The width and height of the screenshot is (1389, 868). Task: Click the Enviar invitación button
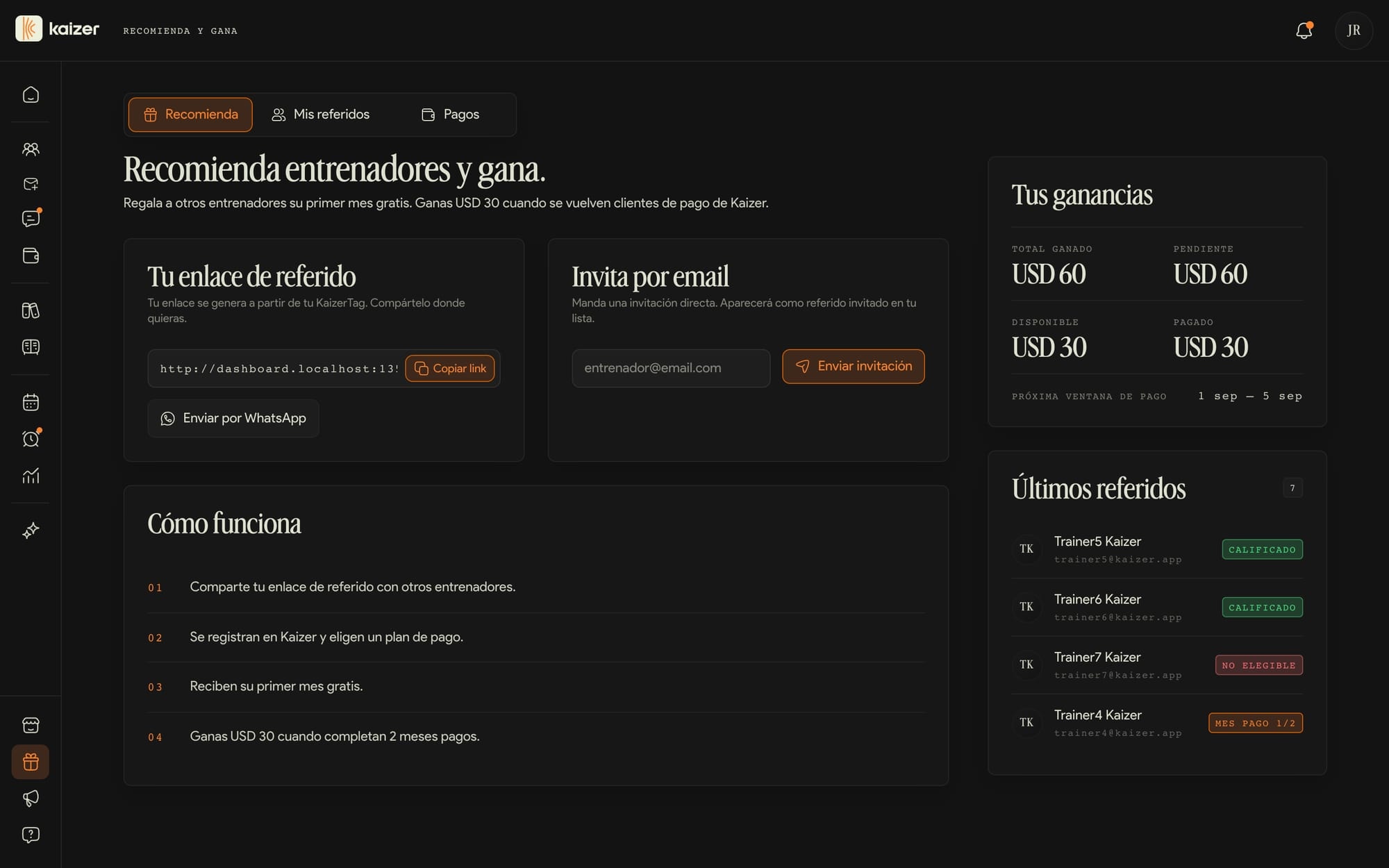[854, 366]
